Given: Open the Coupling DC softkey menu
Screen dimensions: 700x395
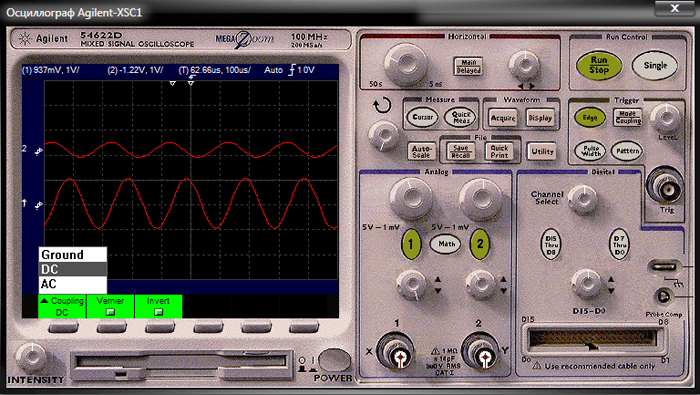Looking at the screenshot, I should [x=62, y=306].
